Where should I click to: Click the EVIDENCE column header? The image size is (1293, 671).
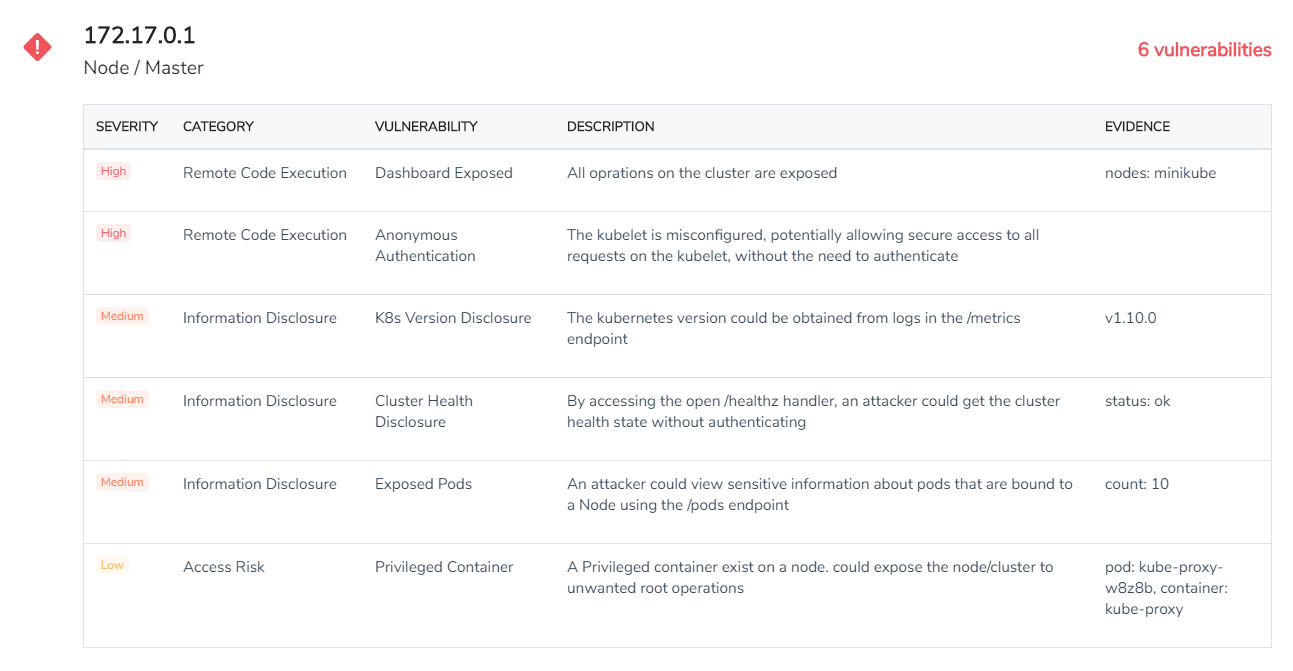[1137, 127]
